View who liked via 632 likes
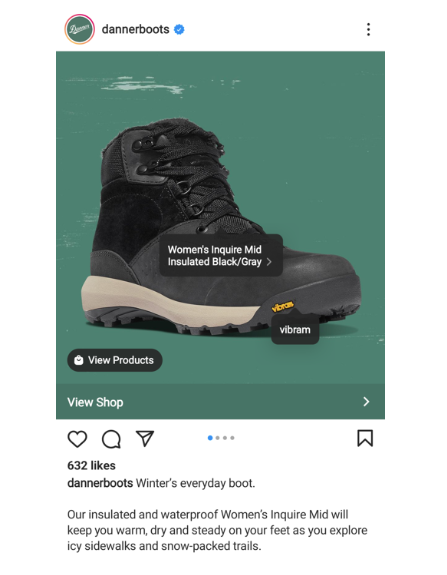This screenshot has width=447, height=575. click(91, 465)
